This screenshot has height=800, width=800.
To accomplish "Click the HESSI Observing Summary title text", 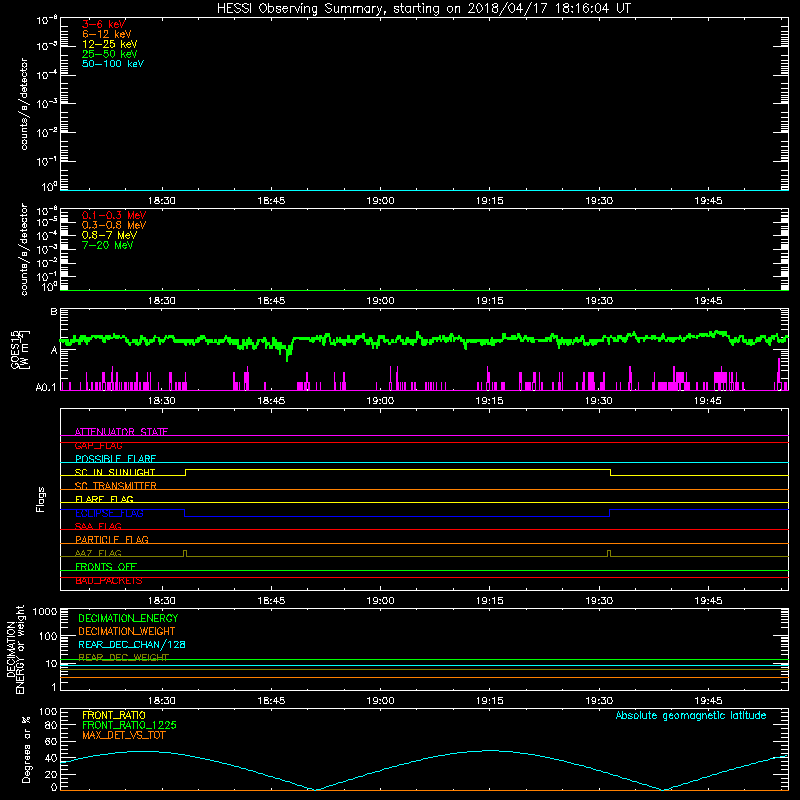I will (x=423, y=9).
